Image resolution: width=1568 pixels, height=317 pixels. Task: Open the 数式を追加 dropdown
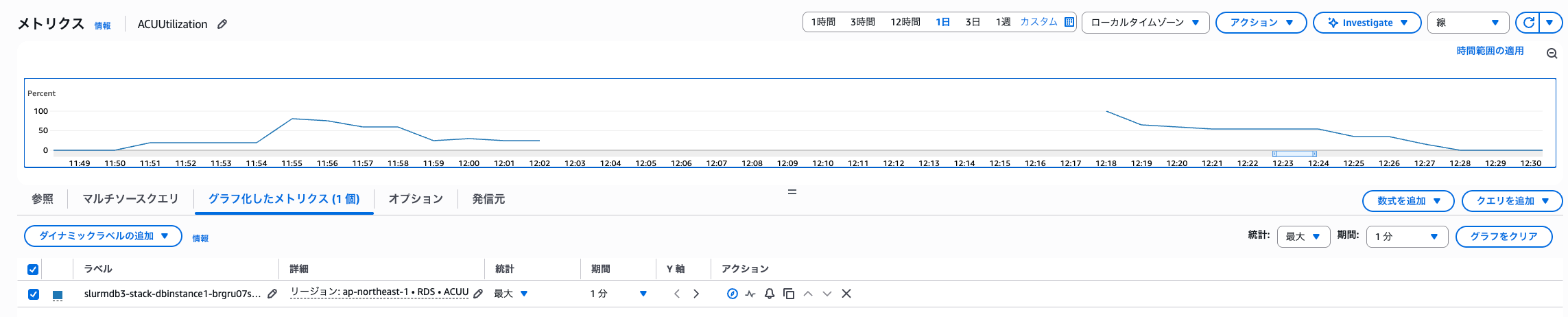click(1408, 201)
